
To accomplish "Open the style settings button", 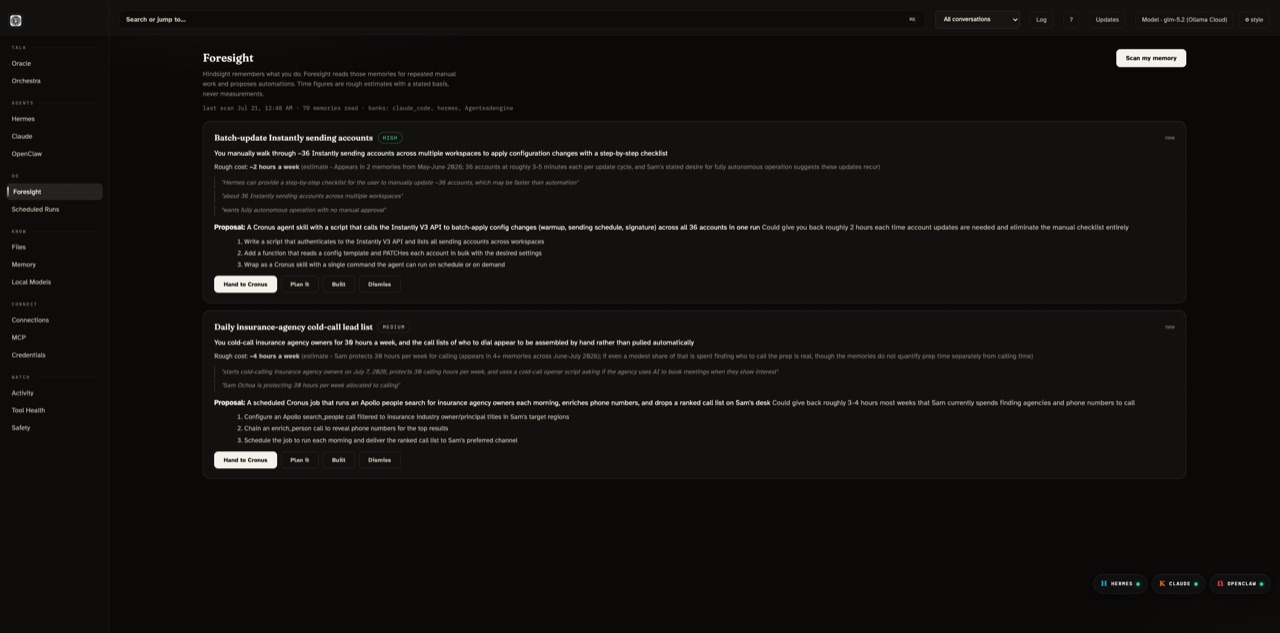I will point(1254,19).
